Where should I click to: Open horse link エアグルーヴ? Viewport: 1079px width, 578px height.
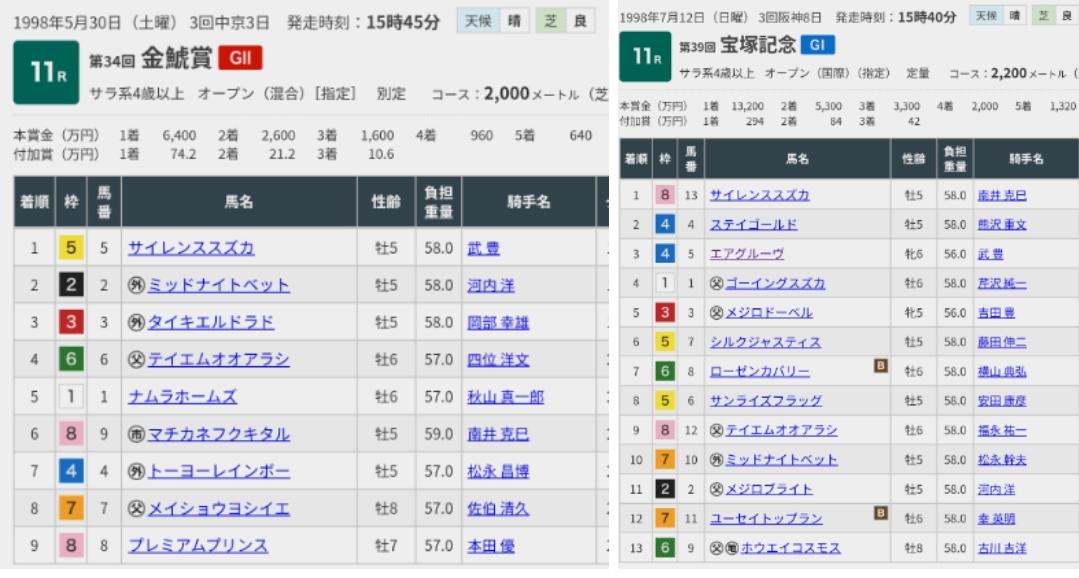tap(746, 254)
